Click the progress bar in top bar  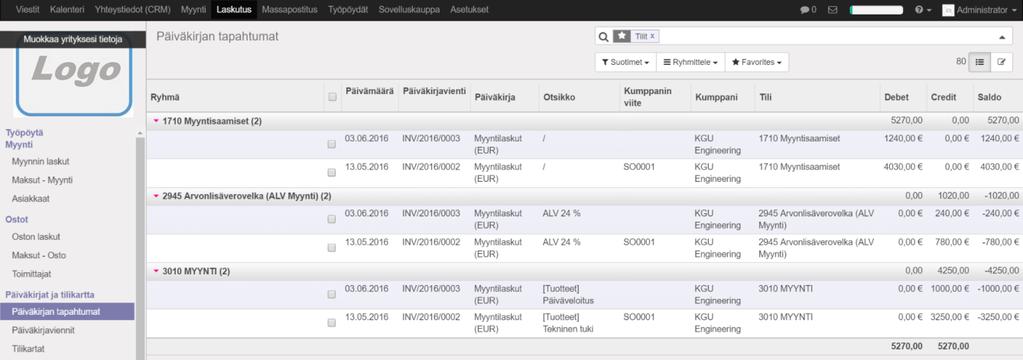[x=876, y=10]
